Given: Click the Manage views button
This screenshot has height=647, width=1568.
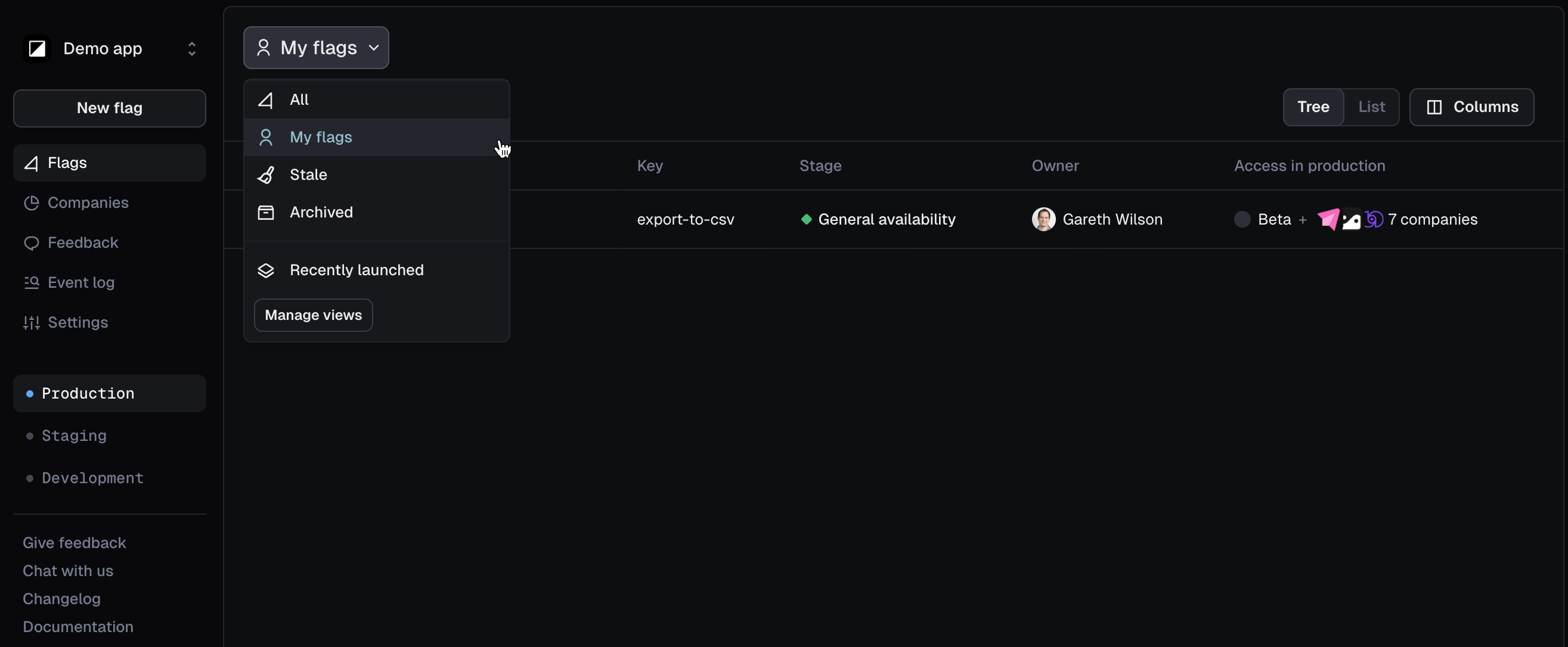Looking at the screenshot, I should (x=314, y=315).
